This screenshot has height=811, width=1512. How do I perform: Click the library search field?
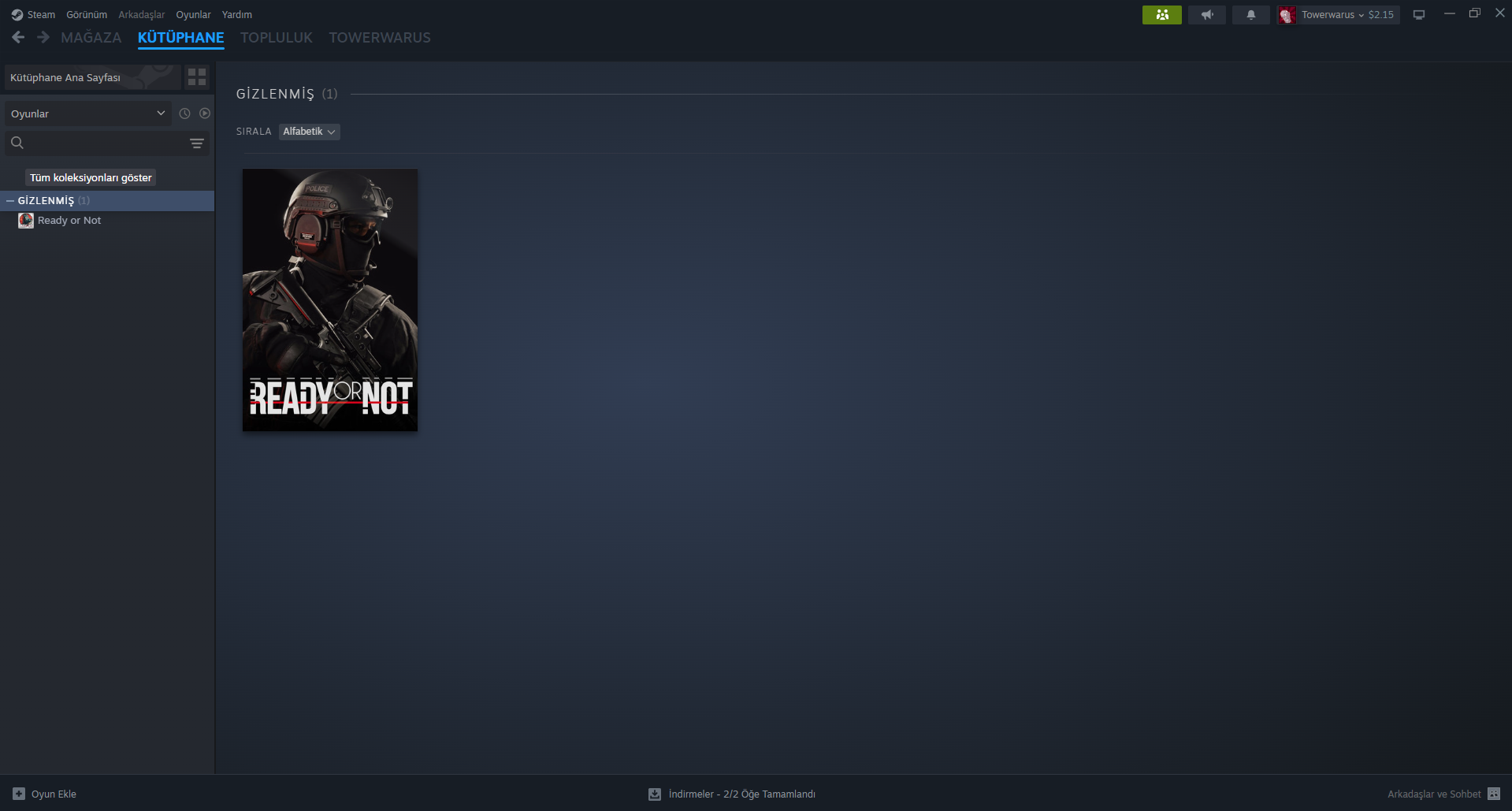(x=107, y=143)
